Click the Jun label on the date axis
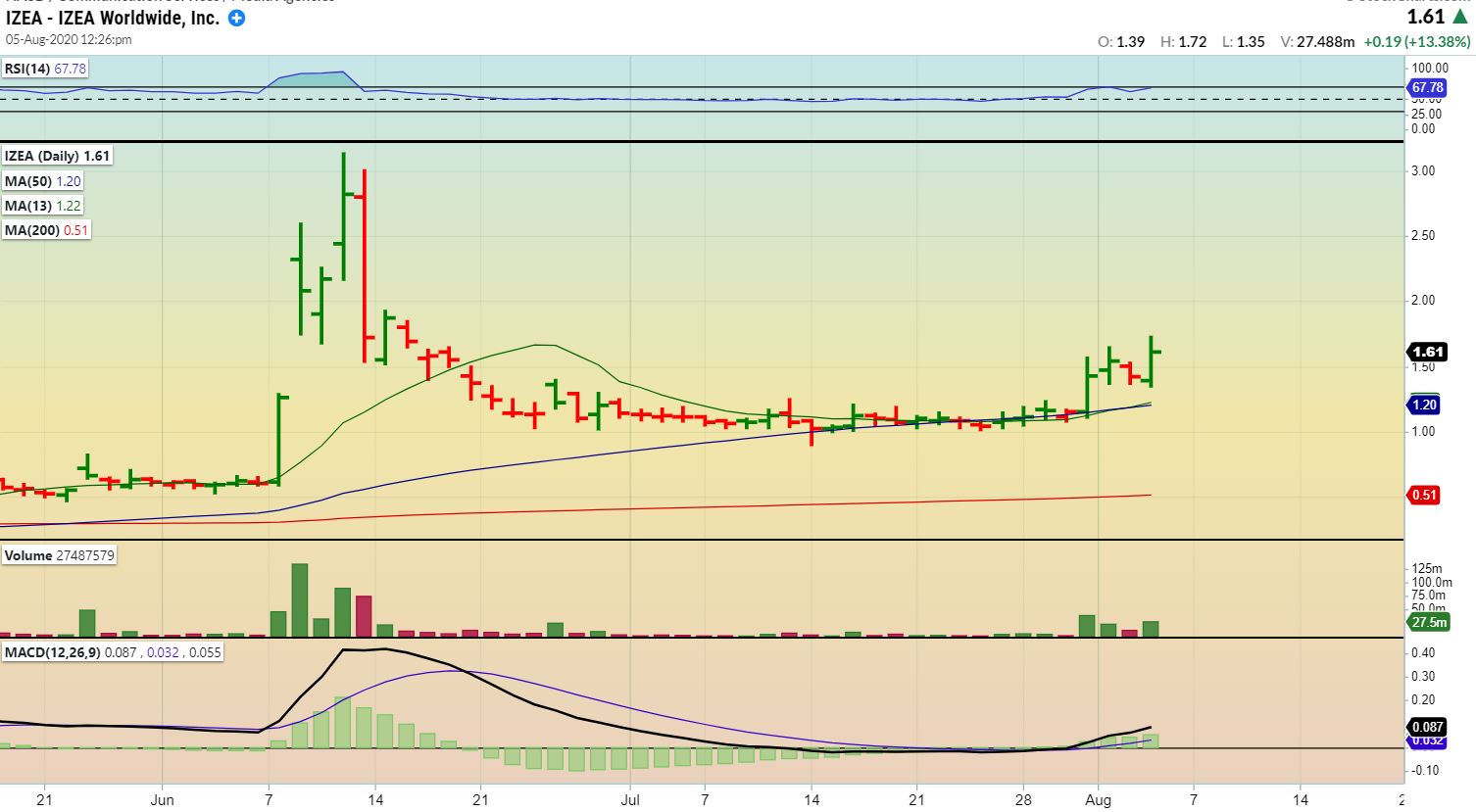 (x=162, y=800)
